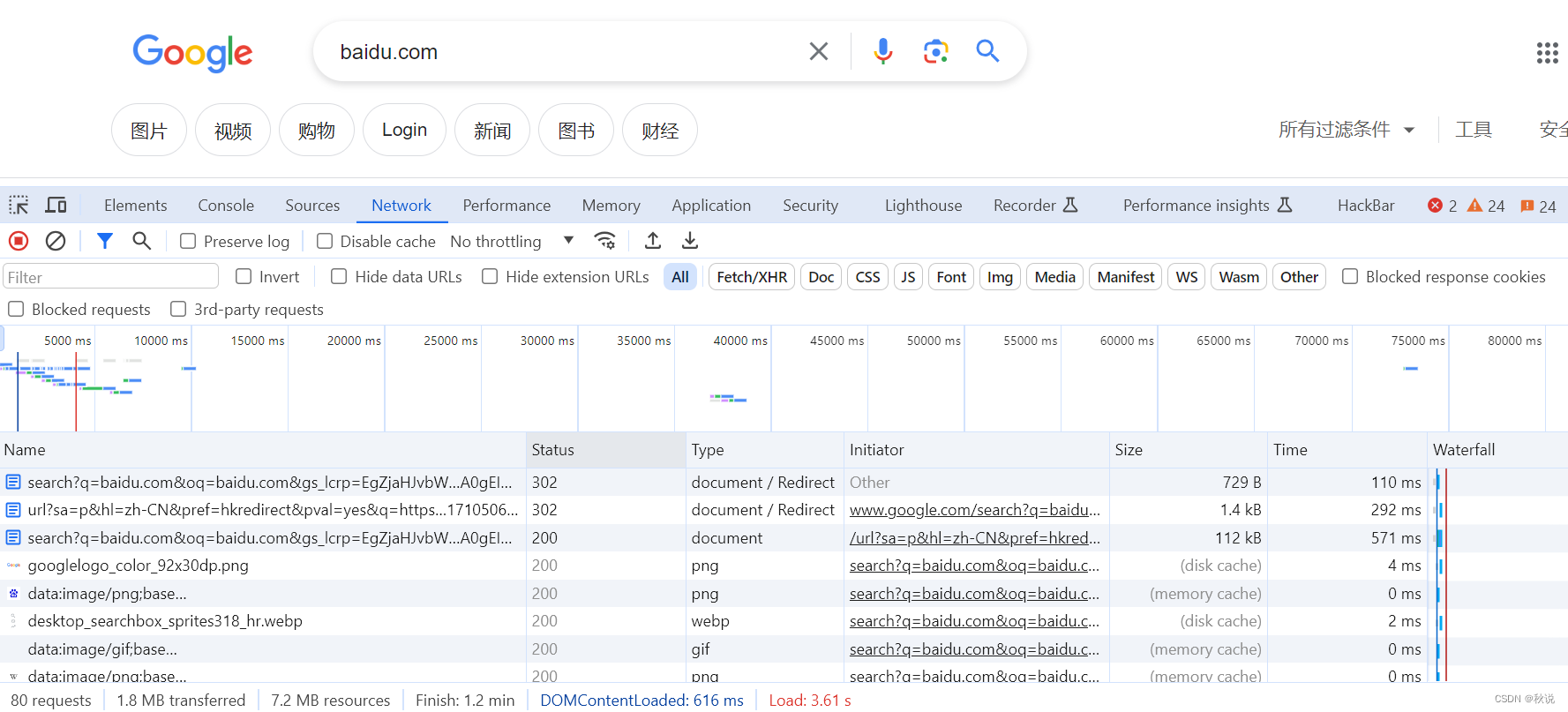
Task: Check Blocked requests
Action: pos(16,309)
